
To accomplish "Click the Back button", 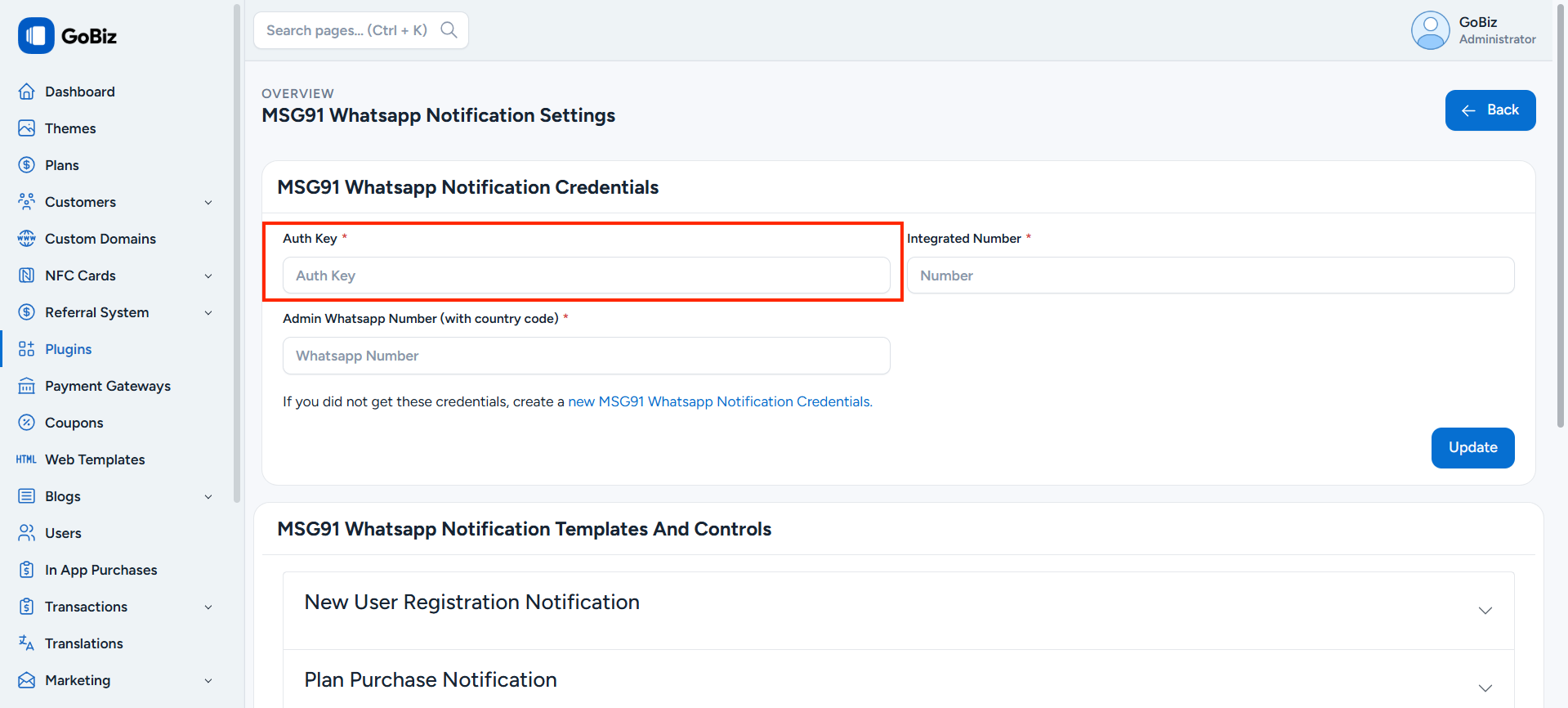I will (x=1490, y=110).
